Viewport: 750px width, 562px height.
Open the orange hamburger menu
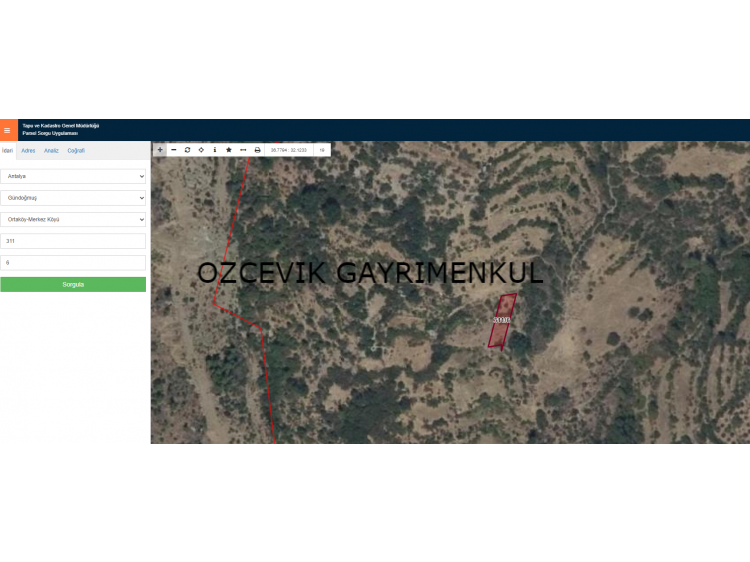pyautogui.click(x=8, y=130)
